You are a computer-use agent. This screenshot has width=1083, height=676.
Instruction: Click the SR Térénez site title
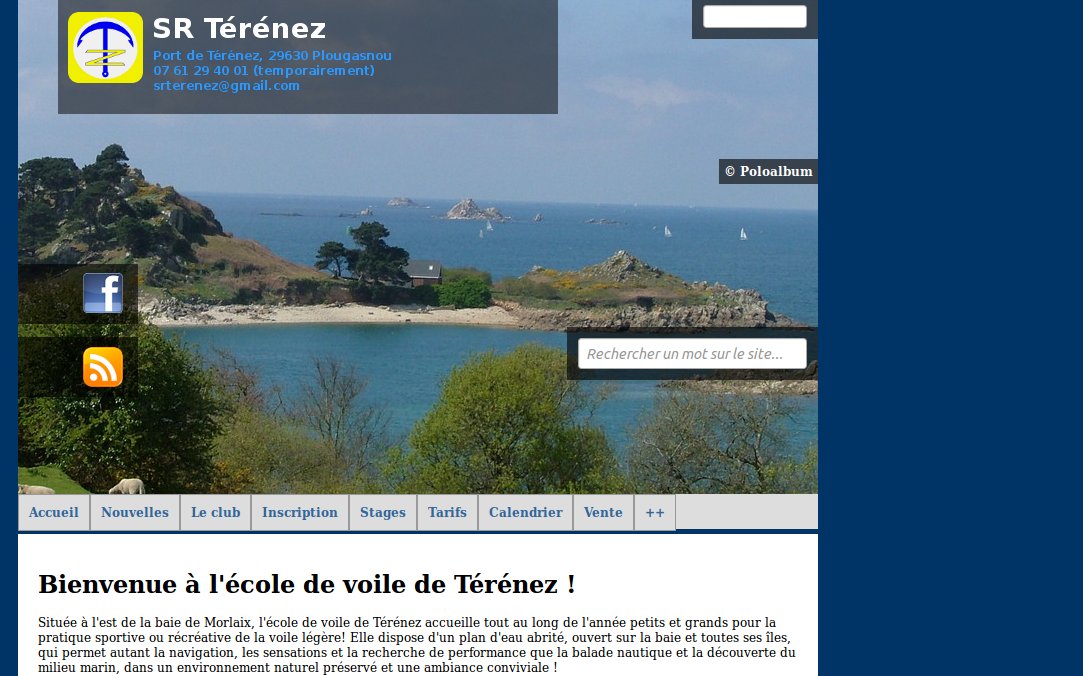(x=239, y=29)
